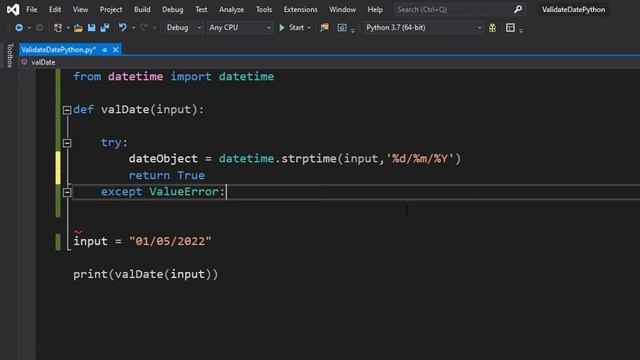Click the navigate forward icon
Viewport: 640px width, 360px height.
pos(39,28)
